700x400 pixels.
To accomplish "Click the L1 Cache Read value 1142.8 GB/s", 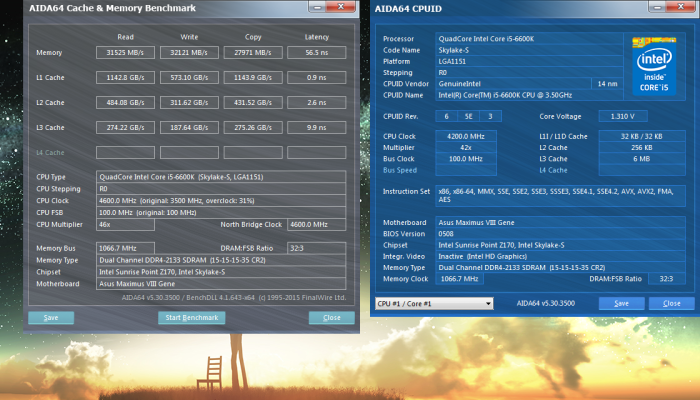I will pos(125,78).
